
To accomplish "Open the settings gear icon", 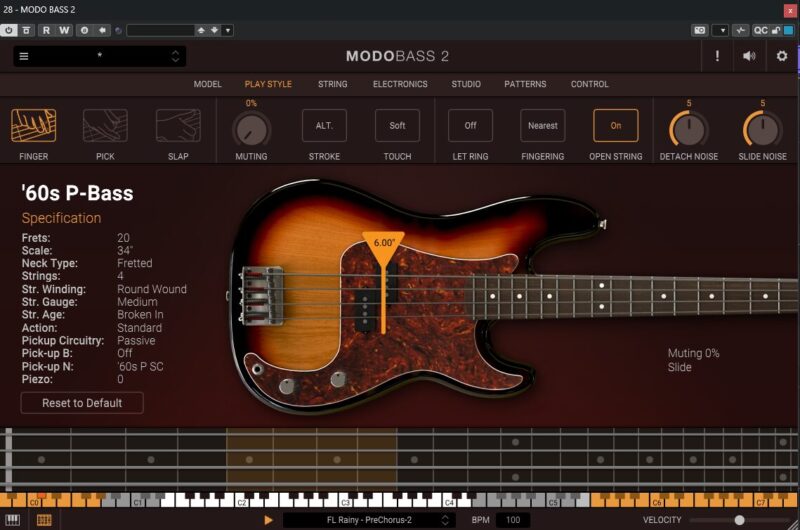I will (782, 56).
